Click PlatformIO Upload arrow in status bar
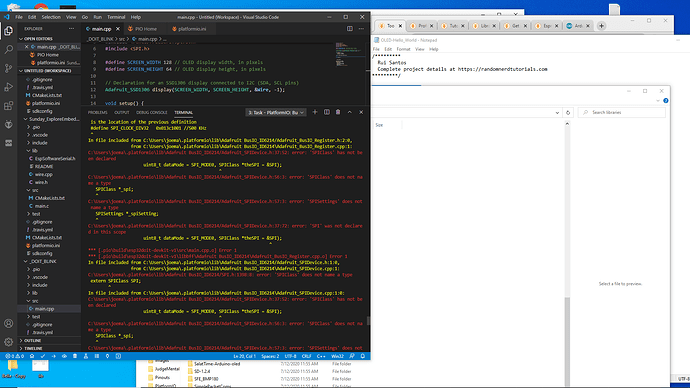The height and width of the screenshot is (388, 690). [x=54, y=356]
